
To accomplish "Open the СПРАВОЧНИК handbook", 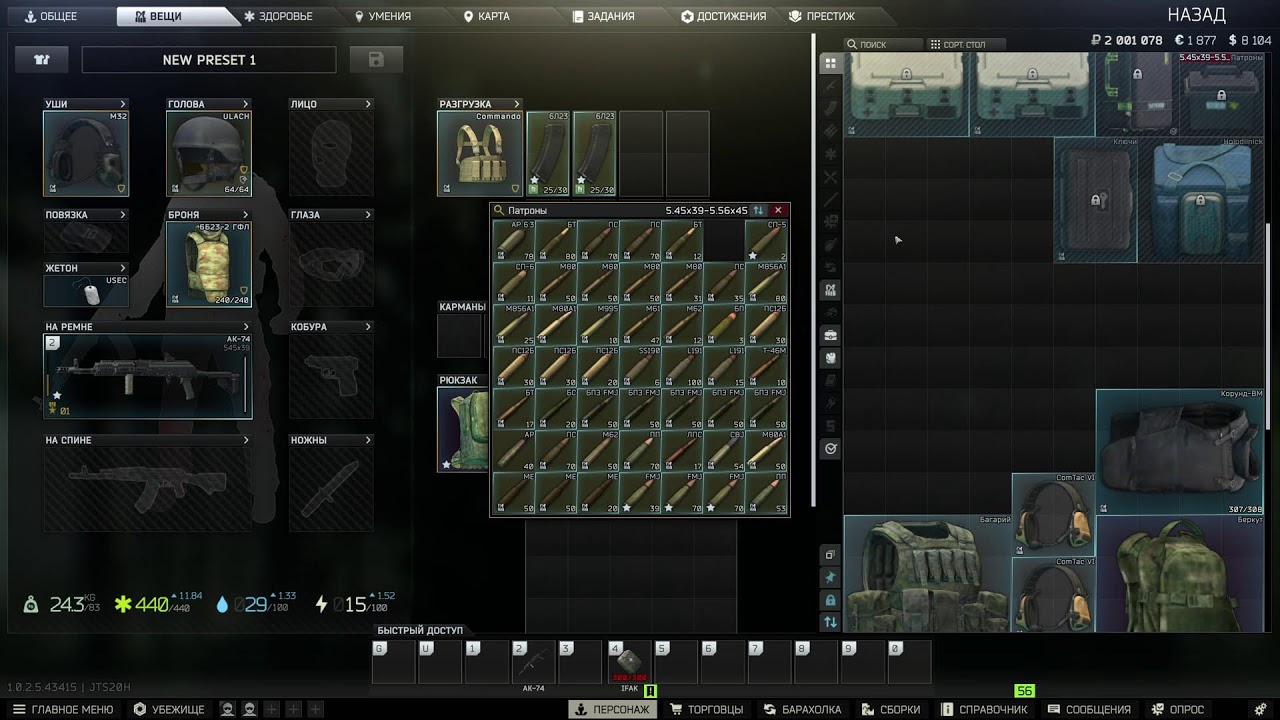I will (984, 709).
